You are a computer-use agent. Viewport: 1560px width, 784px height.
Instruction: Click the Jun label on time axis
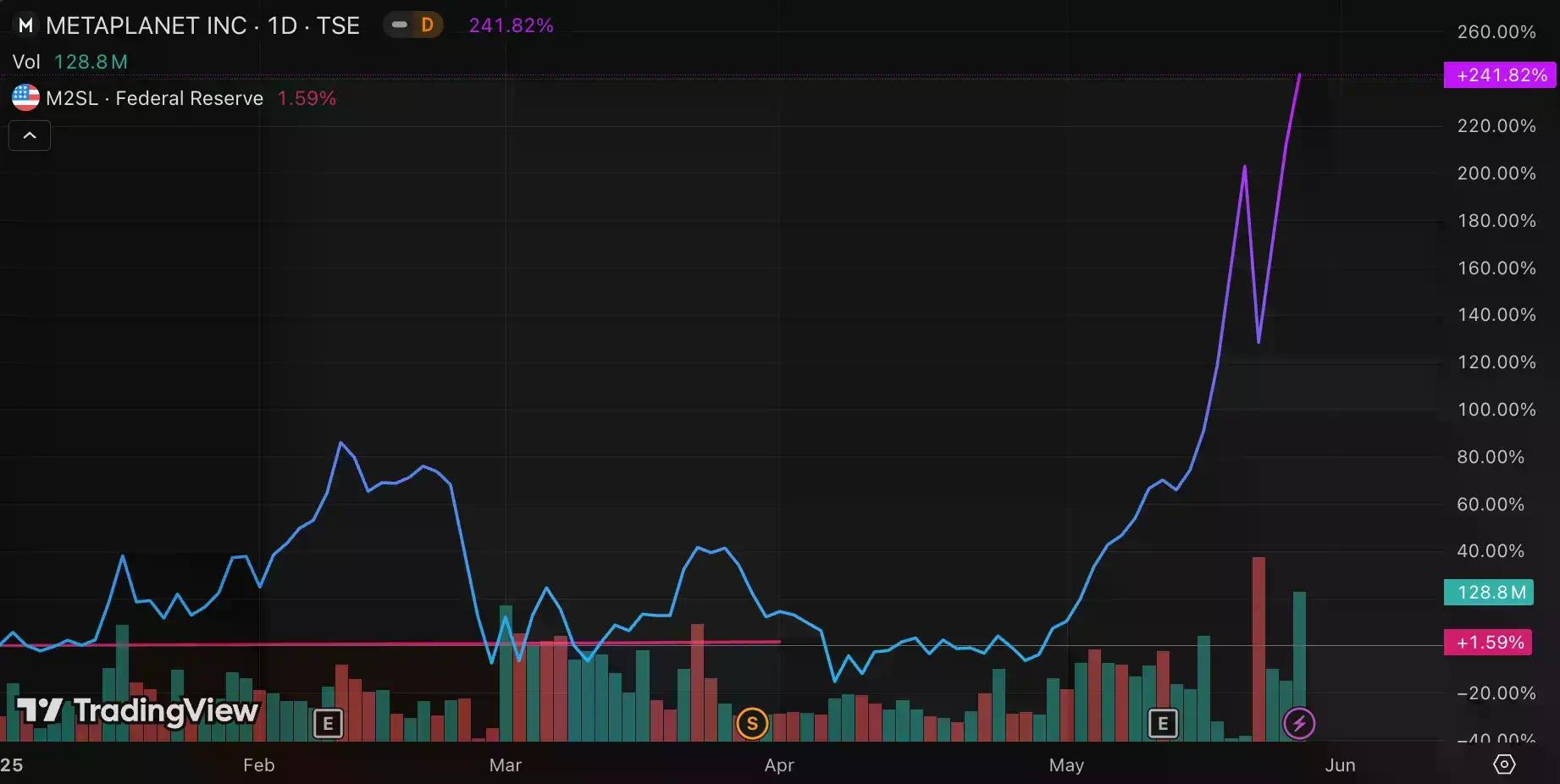coord(1341,765)
